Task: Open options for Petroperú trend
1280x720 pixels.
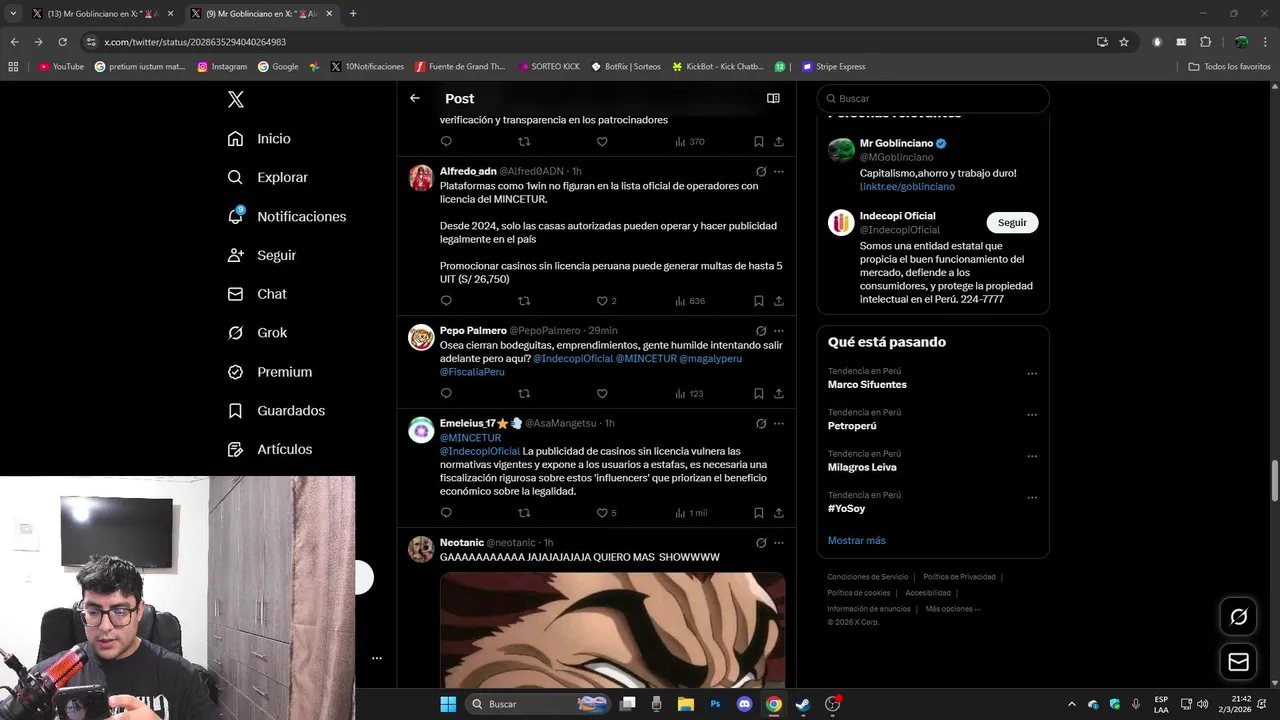Action: click(1032, 415)
